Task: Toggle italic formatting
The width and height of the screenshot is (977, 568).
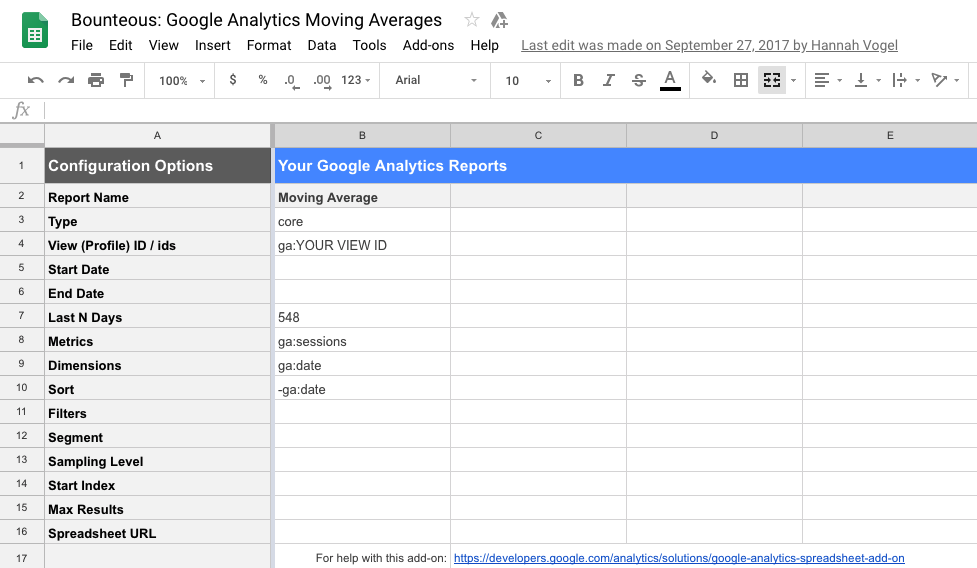Action: pyautogui.click(x=609, y=80)
